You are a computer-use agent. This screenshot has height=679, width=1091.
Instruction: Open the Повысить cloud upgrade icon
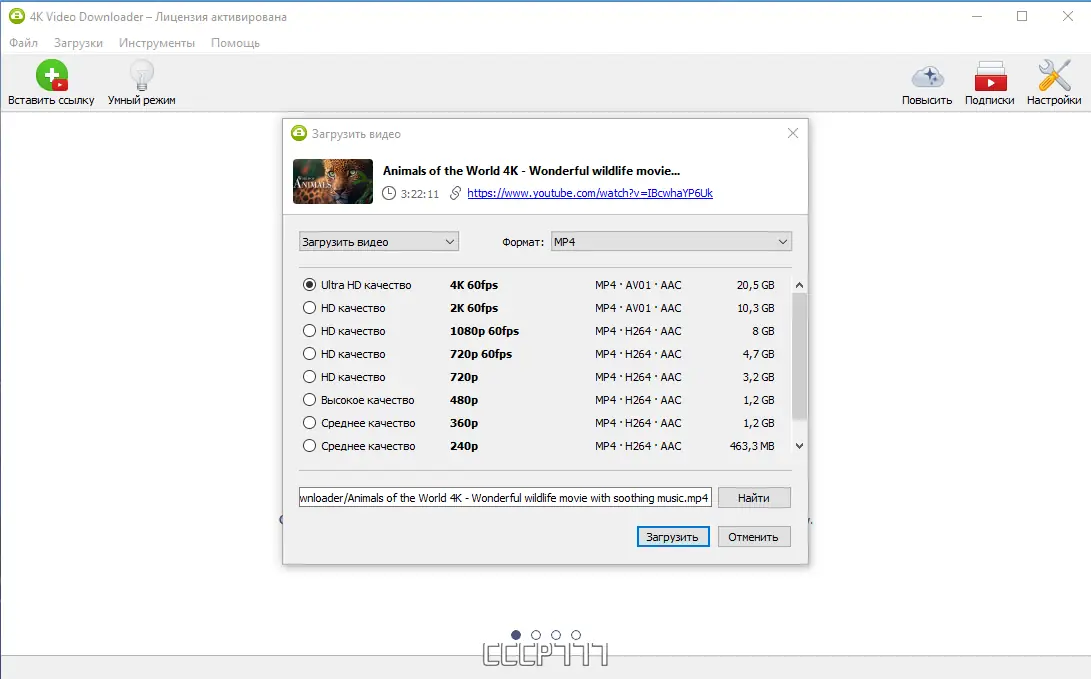927,77
